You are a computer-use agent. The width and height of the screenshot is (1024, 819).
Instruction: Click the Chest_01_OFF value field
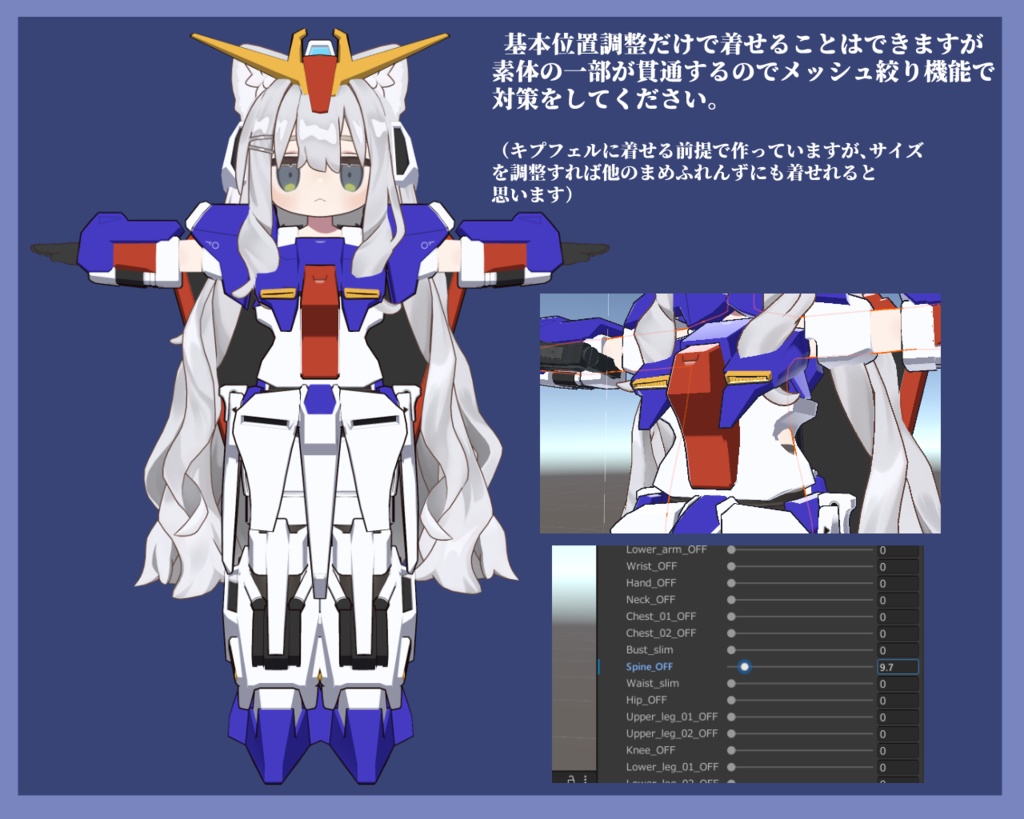coord(897,616)
